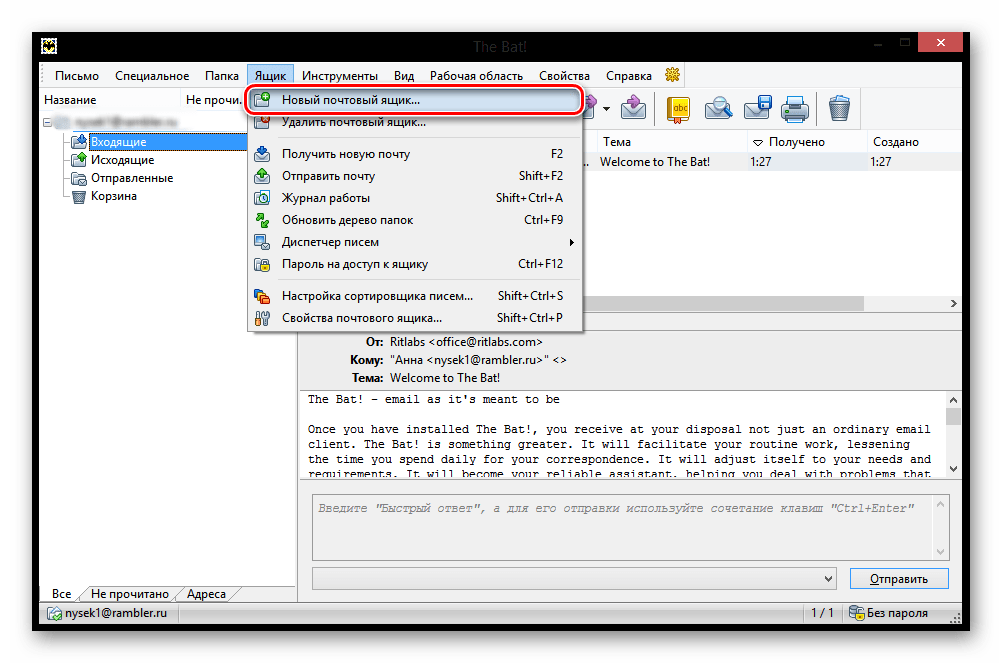The width and height of the screenshot is (1002, 663).
Task: Click the 'Без пароля' lock status icon
Action: click(x=856, y=613)
